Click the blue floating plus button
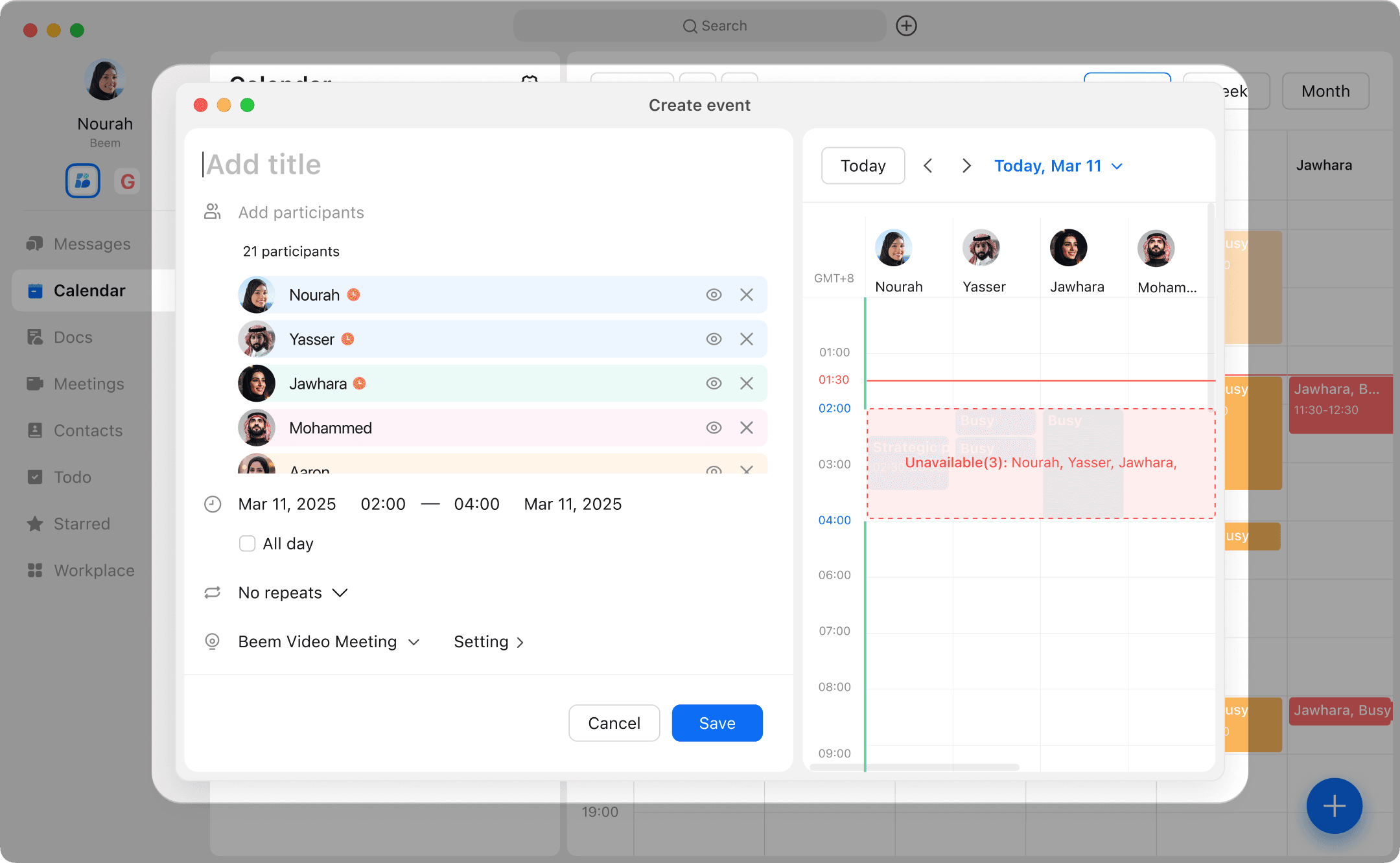1400x863 pixels. point(1334,806)
